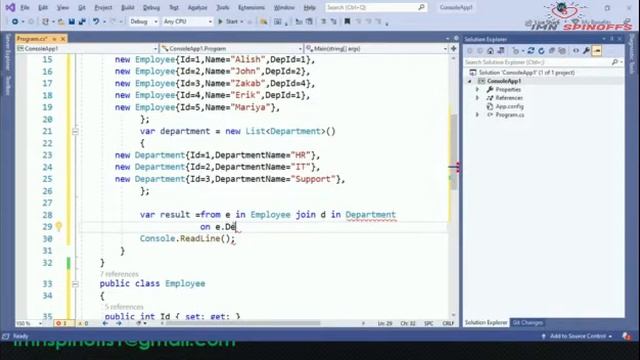Click the lightbulb quick action on line 29
640x360 pixels.
[59, 226]
